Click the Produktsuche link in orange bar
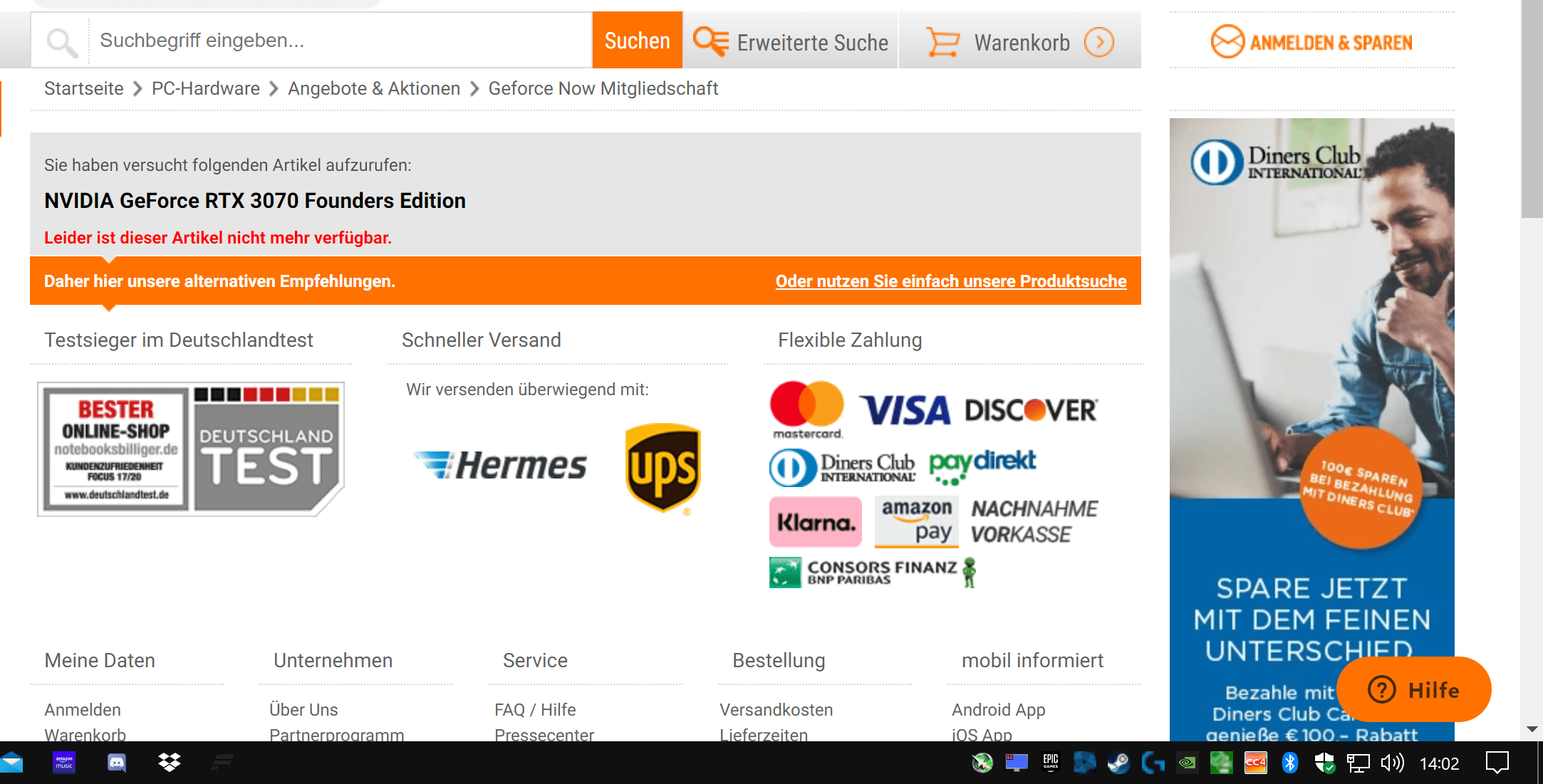This screenshot has height=784, width=1543. (x=951, y=281)
